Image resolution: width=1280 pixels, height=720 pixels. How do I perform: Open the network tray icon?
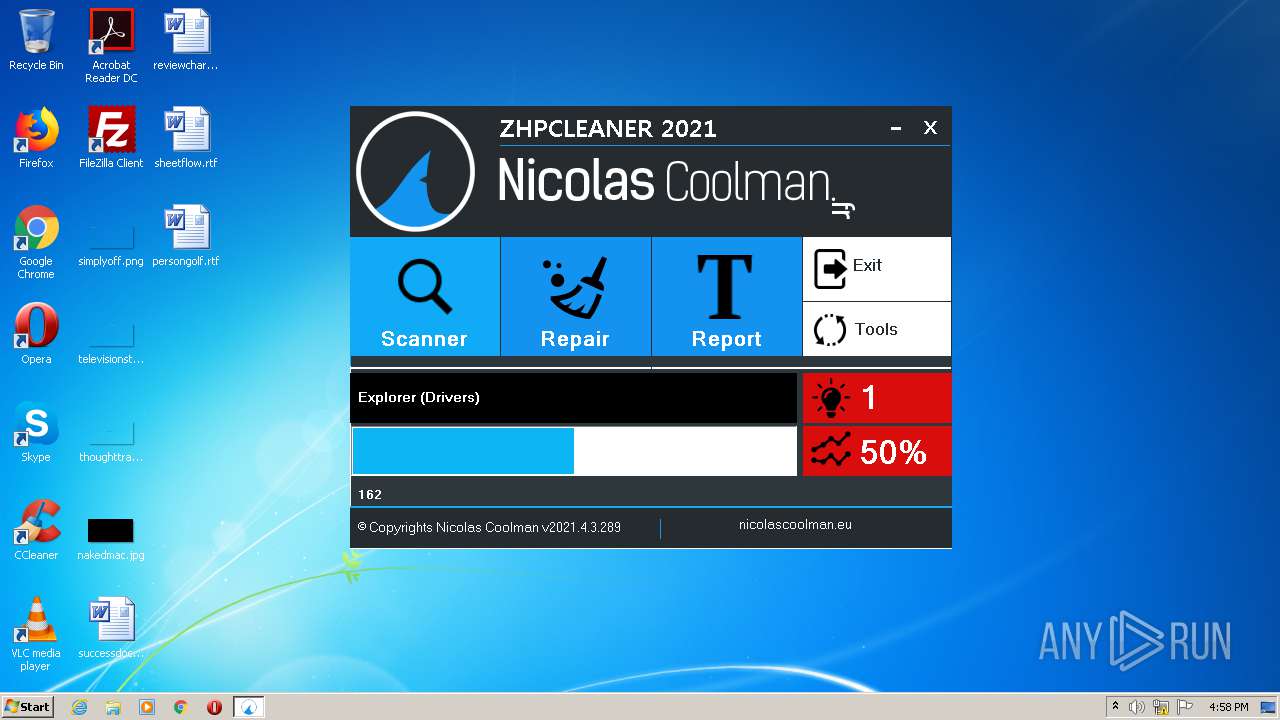[x=1161, y=707]
